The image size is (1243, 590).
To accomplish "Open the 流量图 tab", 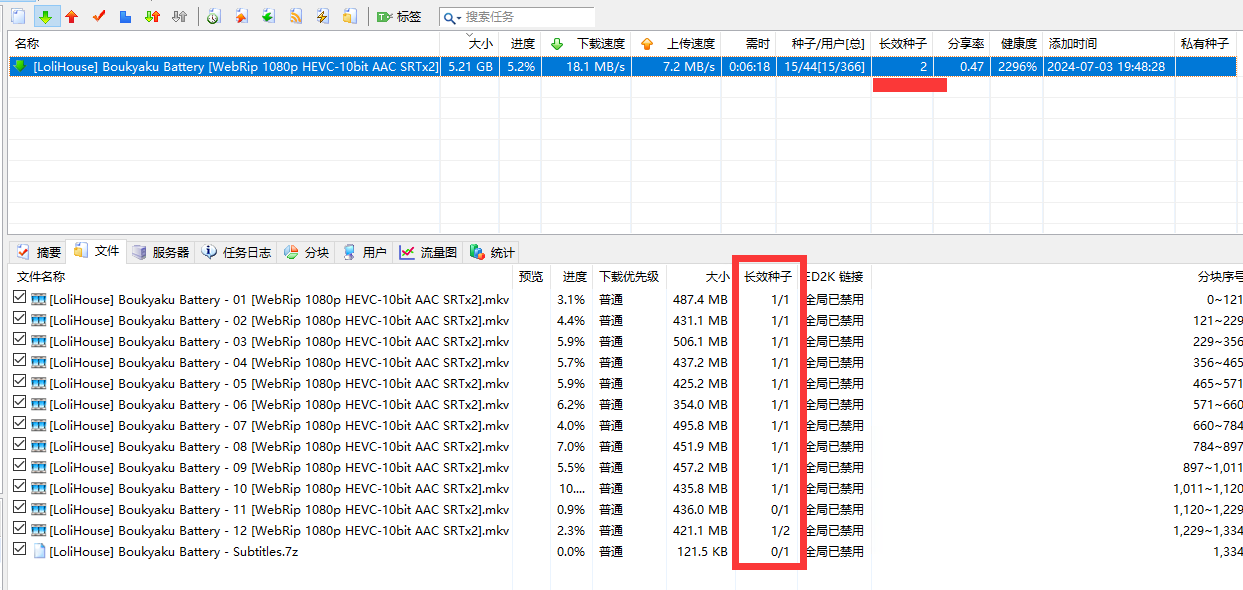I will coord(428,252).
